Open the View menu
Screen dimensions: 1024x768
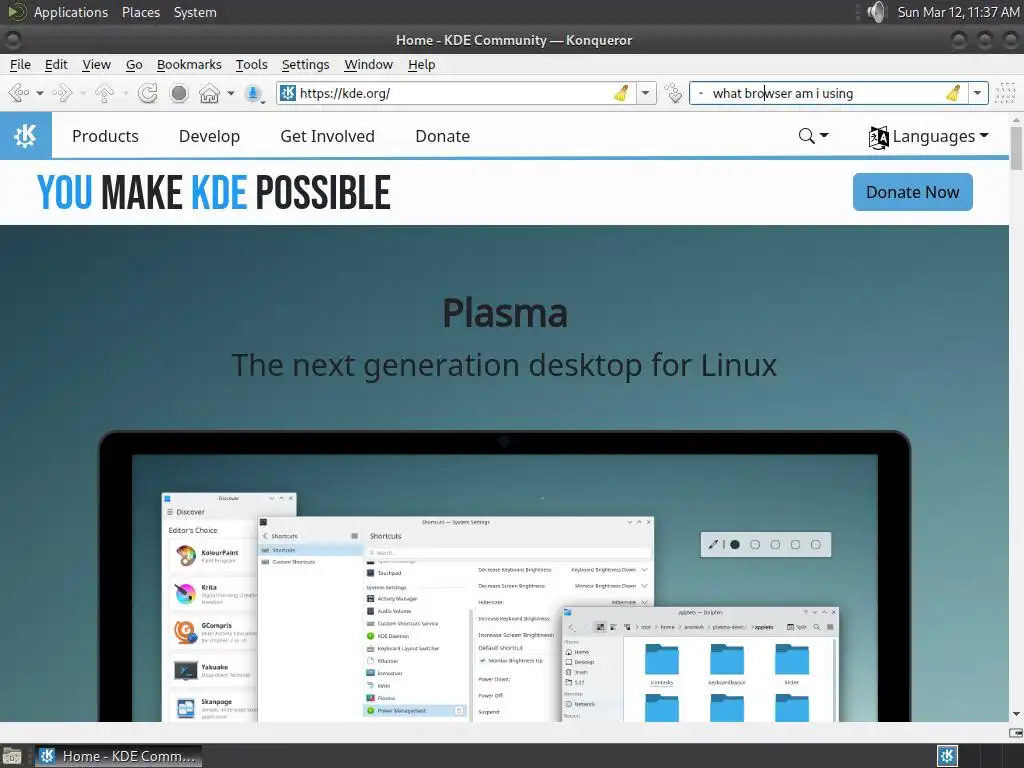(x=96, y=65)
